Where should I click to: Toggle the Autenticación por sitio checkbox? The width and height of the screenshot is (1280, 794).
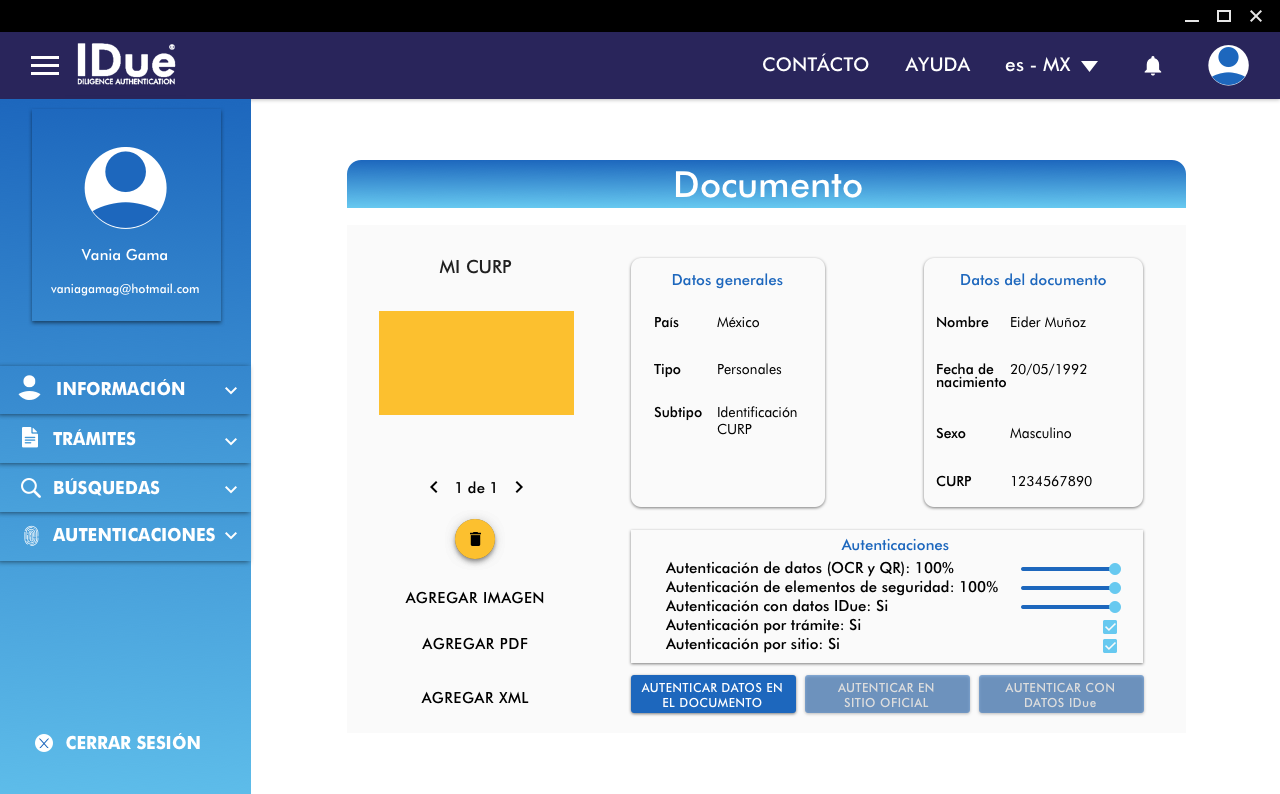click(1109, 646)
